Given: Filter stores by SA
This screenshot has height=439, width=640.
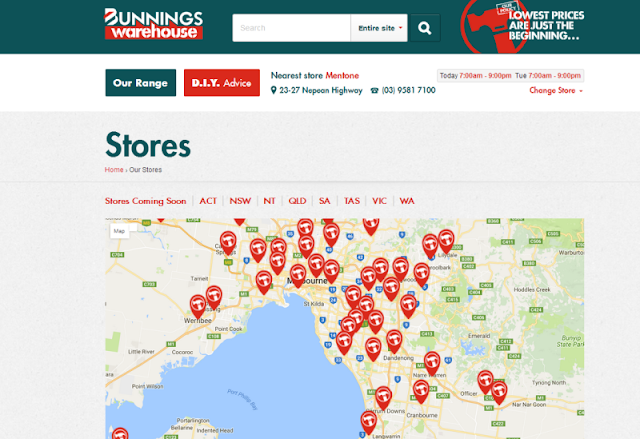Looking at the screenshot, I should [324, 201].
